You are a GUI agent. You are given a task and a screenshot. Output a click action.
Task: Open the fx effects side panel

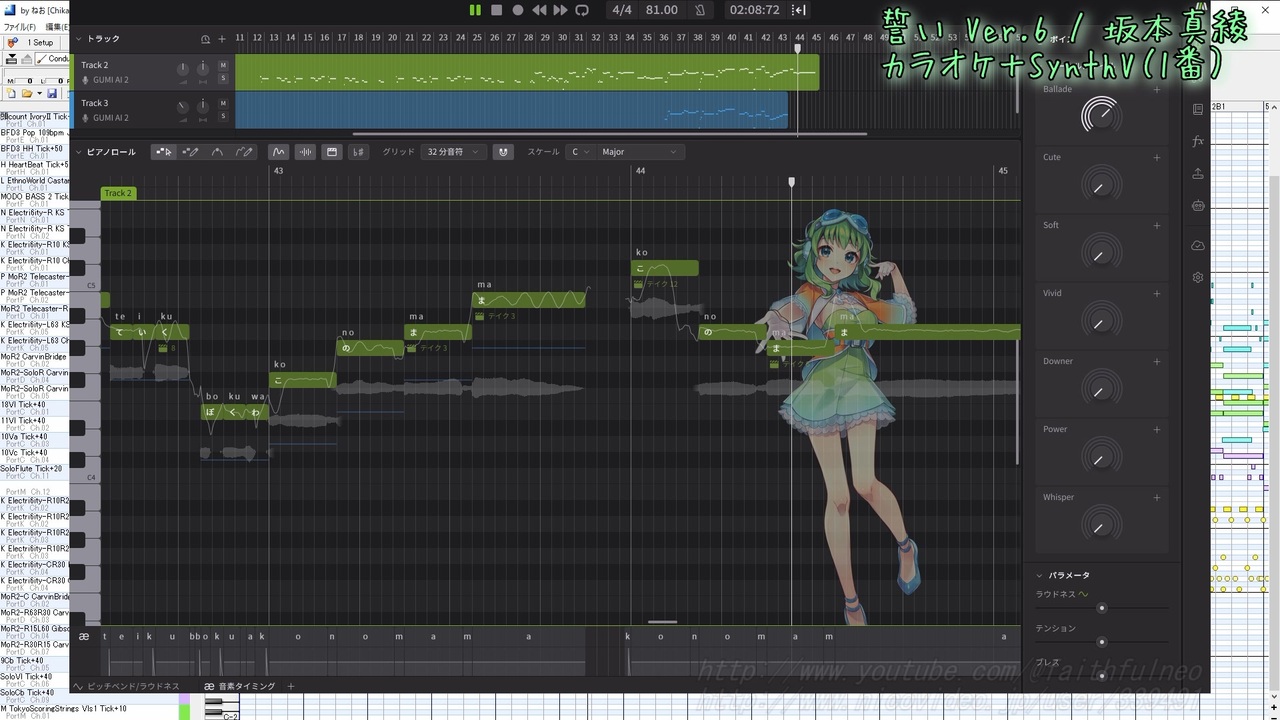tap(1198, 142)
